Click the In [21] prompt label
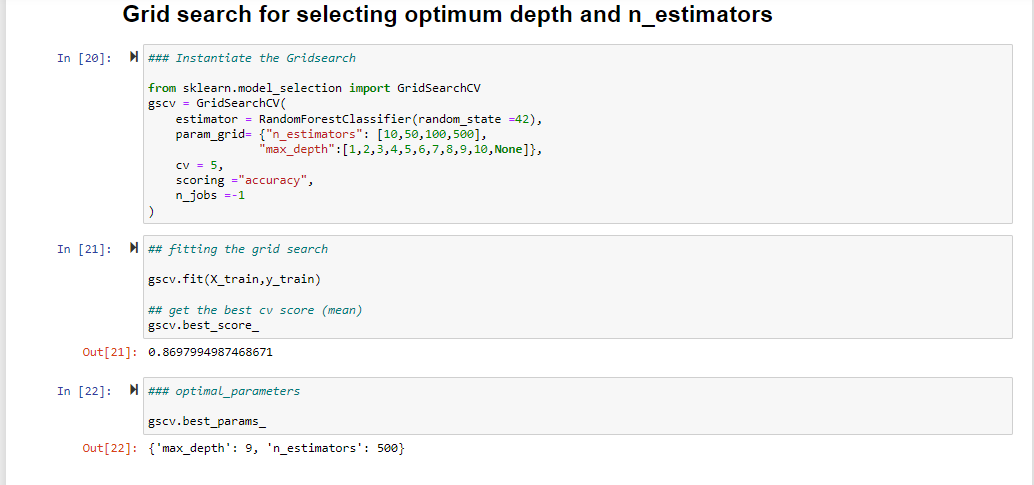 pos(85,248)
